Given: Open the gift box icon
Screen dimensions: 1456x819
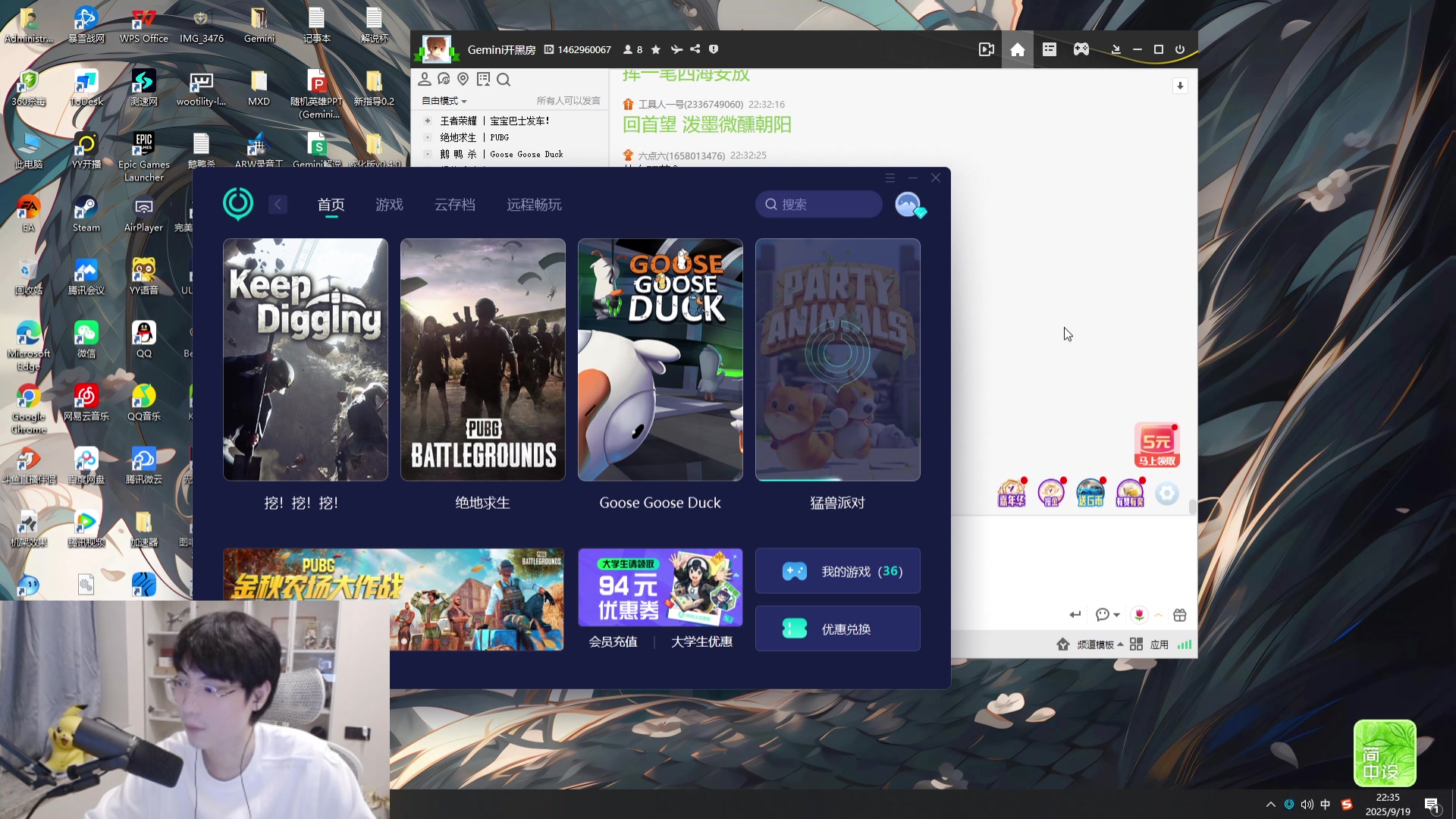Looking at the screenshot, I should click(x=1180, y=615).
